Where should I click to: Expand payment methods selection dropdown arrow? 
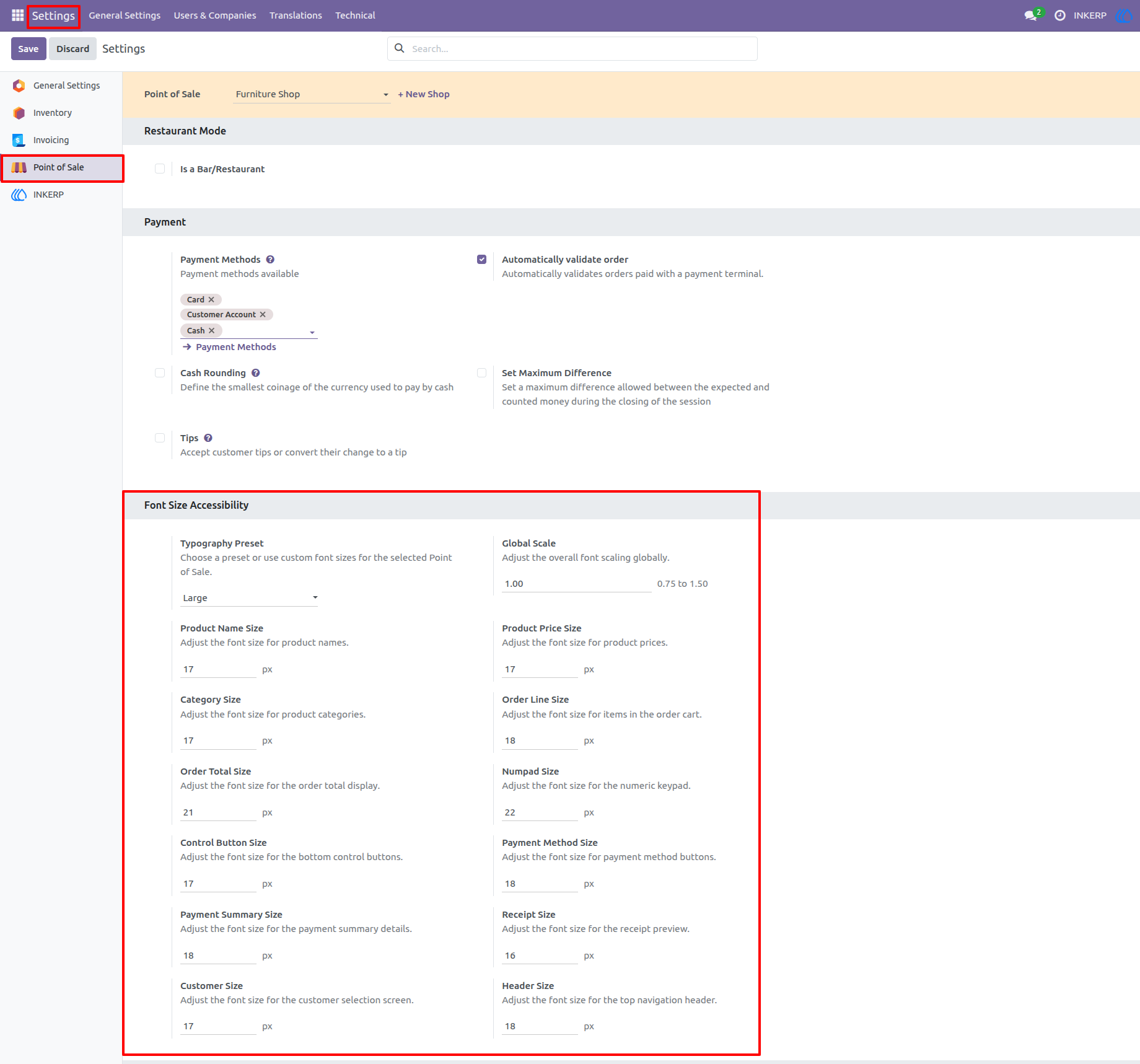312,333
